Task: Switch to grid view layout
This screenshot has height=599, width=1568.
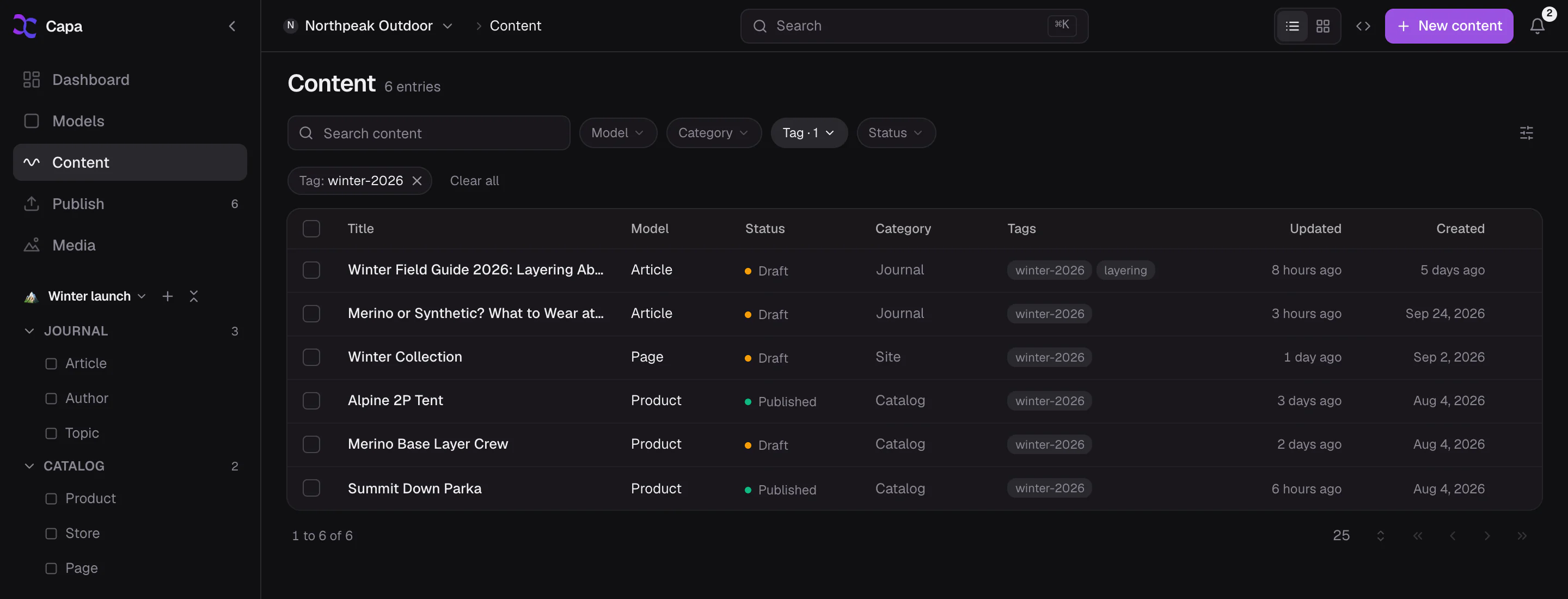Action: pos(1322,26)
